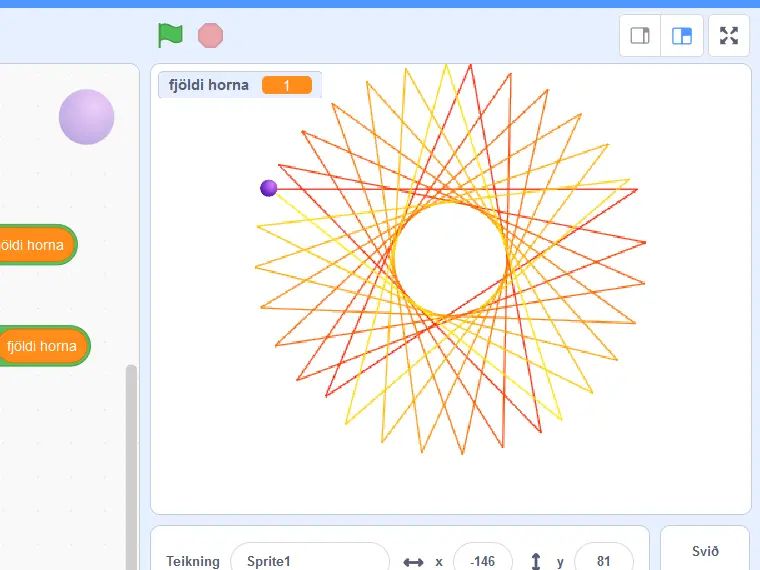The image size is (760, 570).
Task: Click the fjöldi horna variable monitor label
Action: (208, 85)
